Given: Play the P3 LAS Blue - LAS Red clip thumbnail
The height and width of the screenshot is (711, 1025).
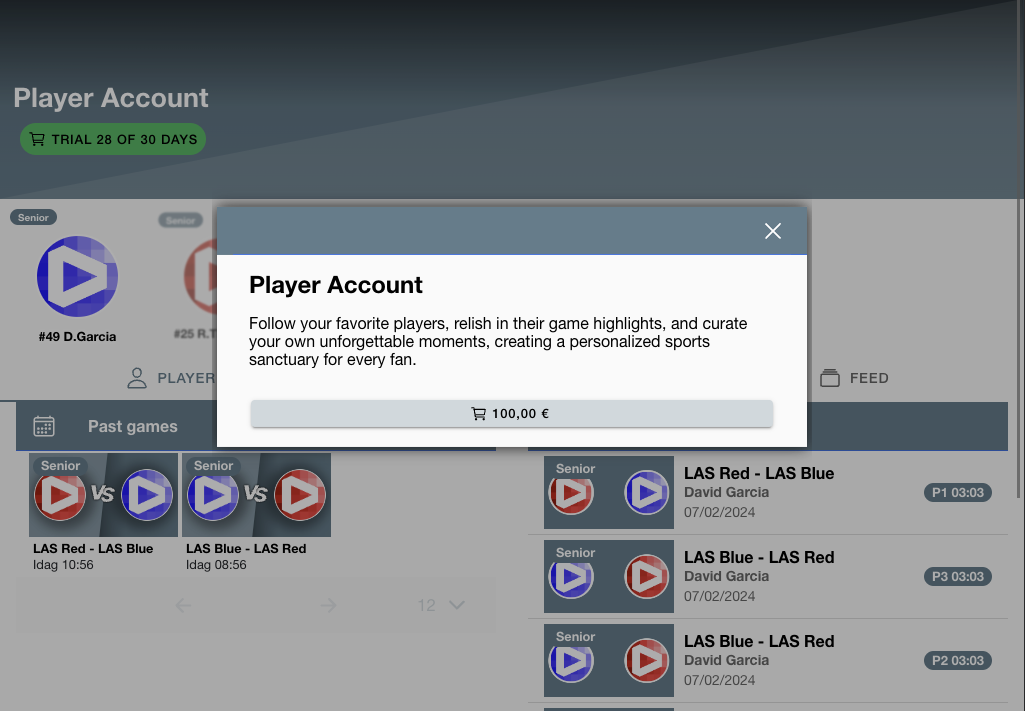Looking at the screenshot, I should click(x=609, y=576).
